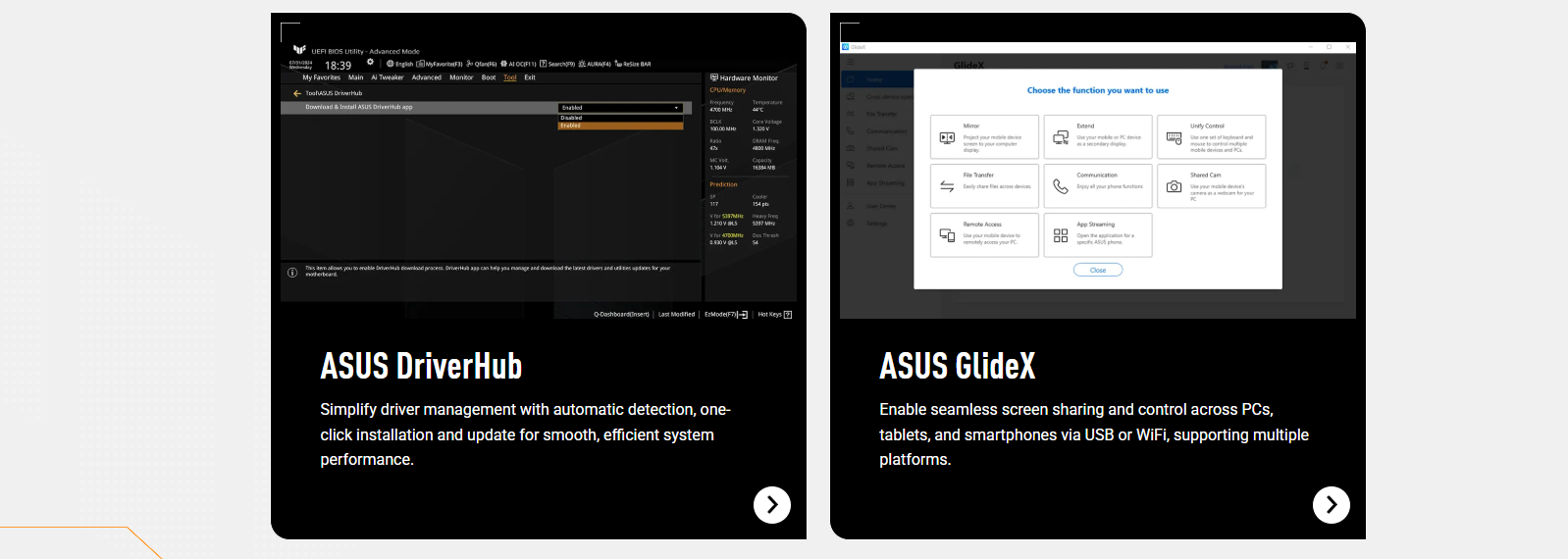Choose Enabled in the DriverHub dropdown list
Screen dimensions: 1568x559
click(x=621, y=126)
